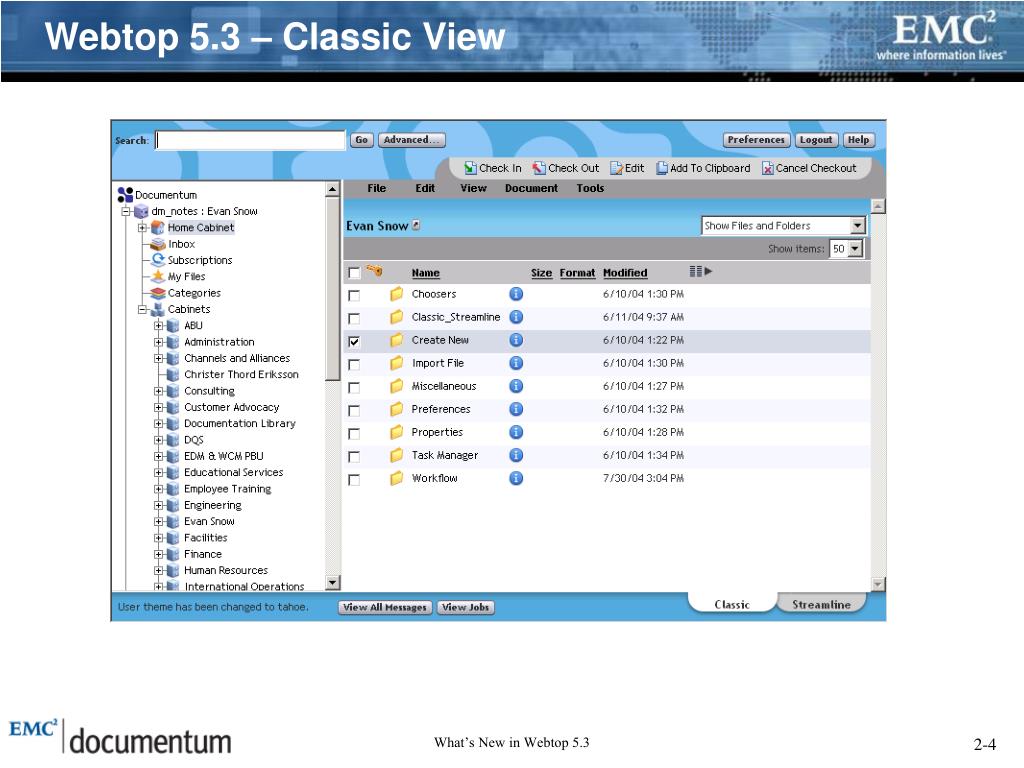Open info icon for Properties folder
Viewport: 1024px width, 768px height.
tap(516, 432)
